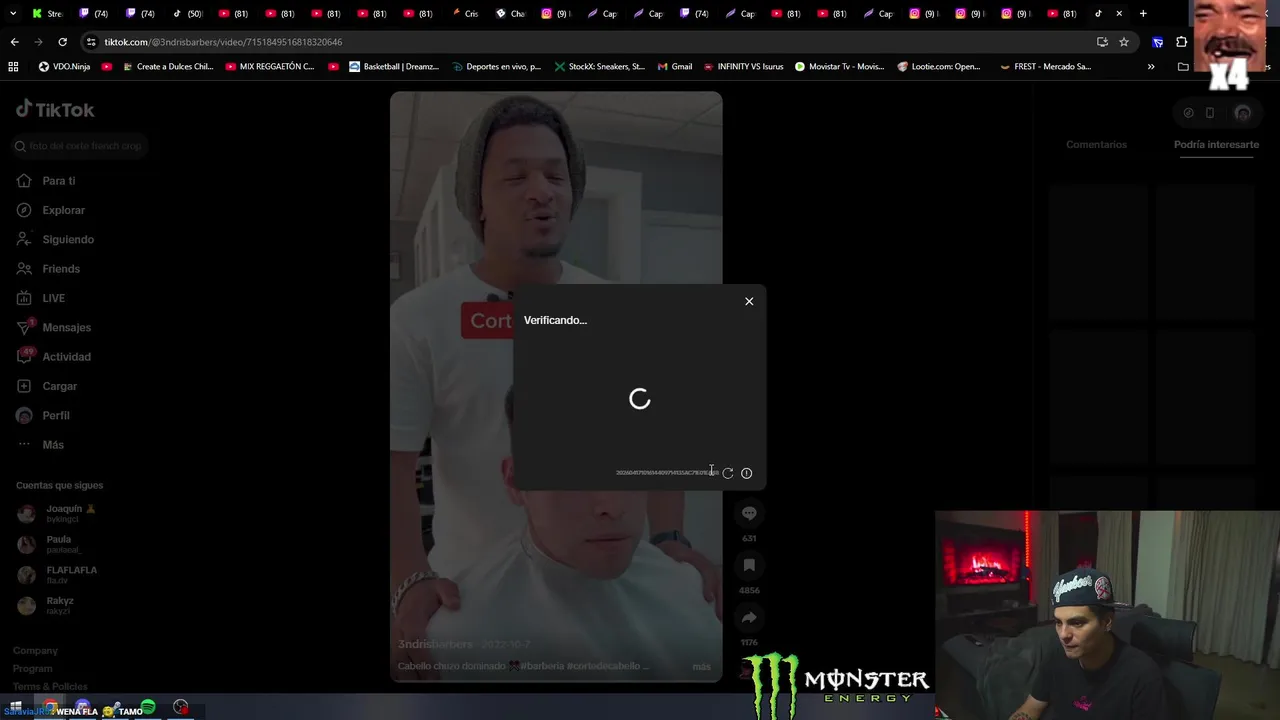
Task: Go back in browser history
Action: coord(14,42)
